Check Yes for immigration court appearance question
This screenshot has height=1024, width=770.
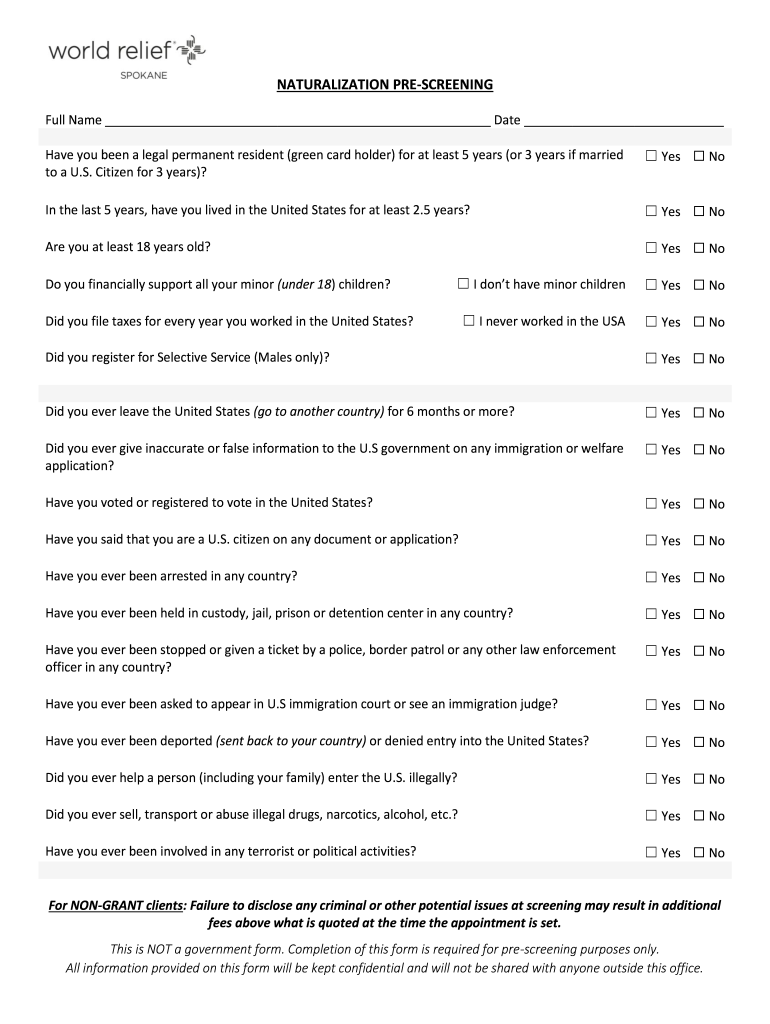652,705
